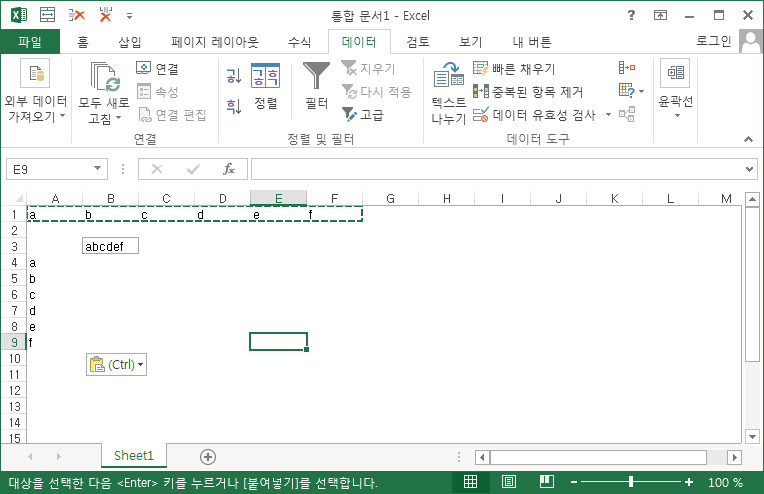Click the select all corner triangle
764x494 pixels.
point(19,198)
